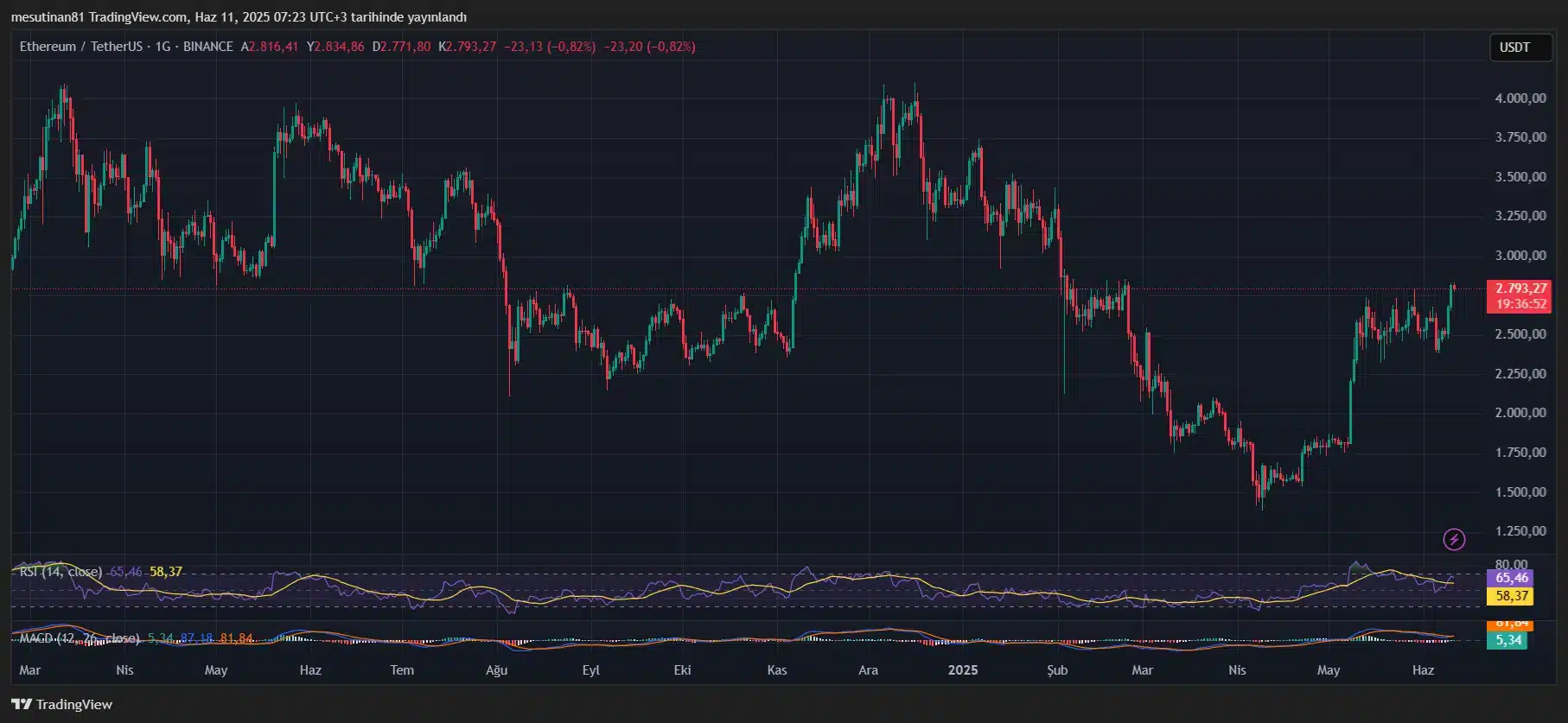Click the Şub month label on time axis
The width and height of the screenshot is (1568, 723).
tap(1057, 670)
